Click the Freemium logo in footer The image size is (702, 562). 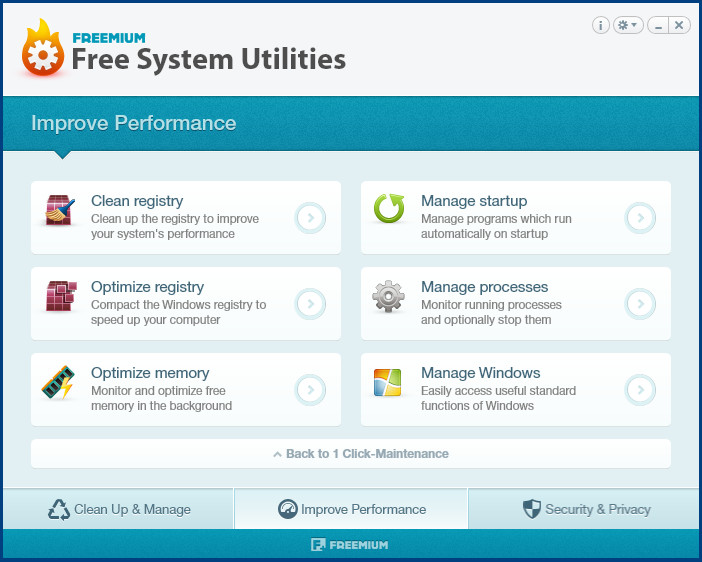350,545
